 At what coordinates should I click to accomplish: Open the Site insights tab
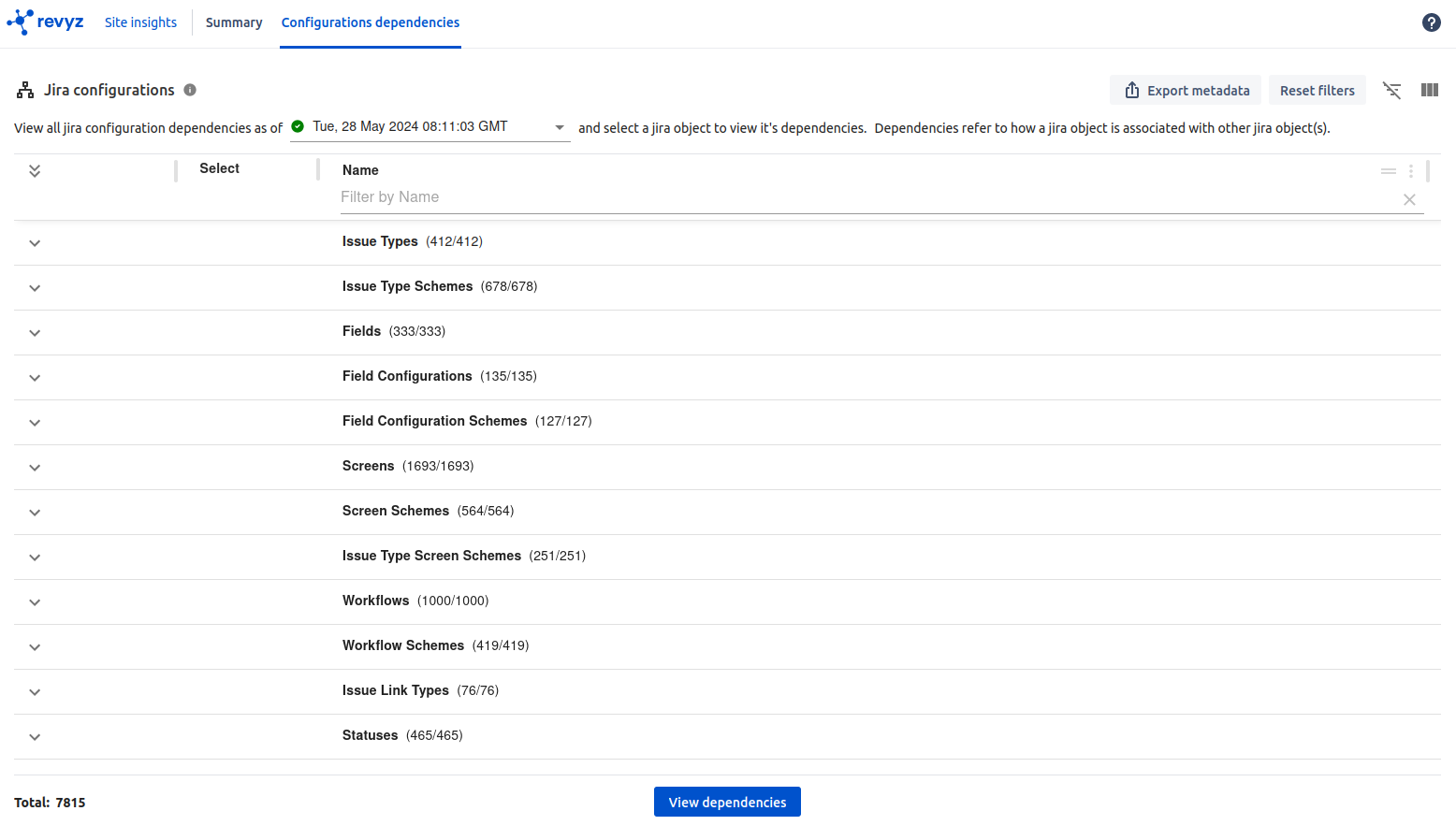point(140,22)
